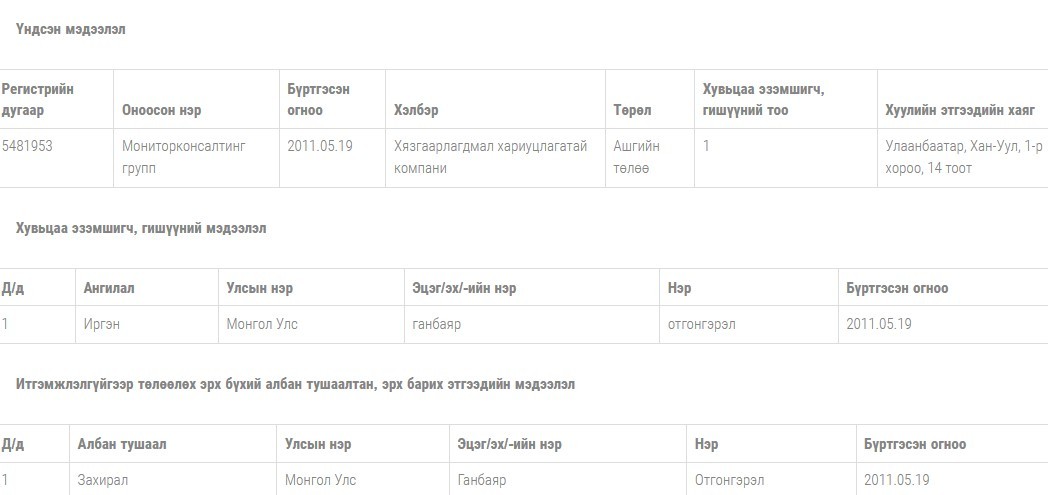The image size is (1048, 495).
Task: Click the Ангилал column header
Action: (109, 288)
